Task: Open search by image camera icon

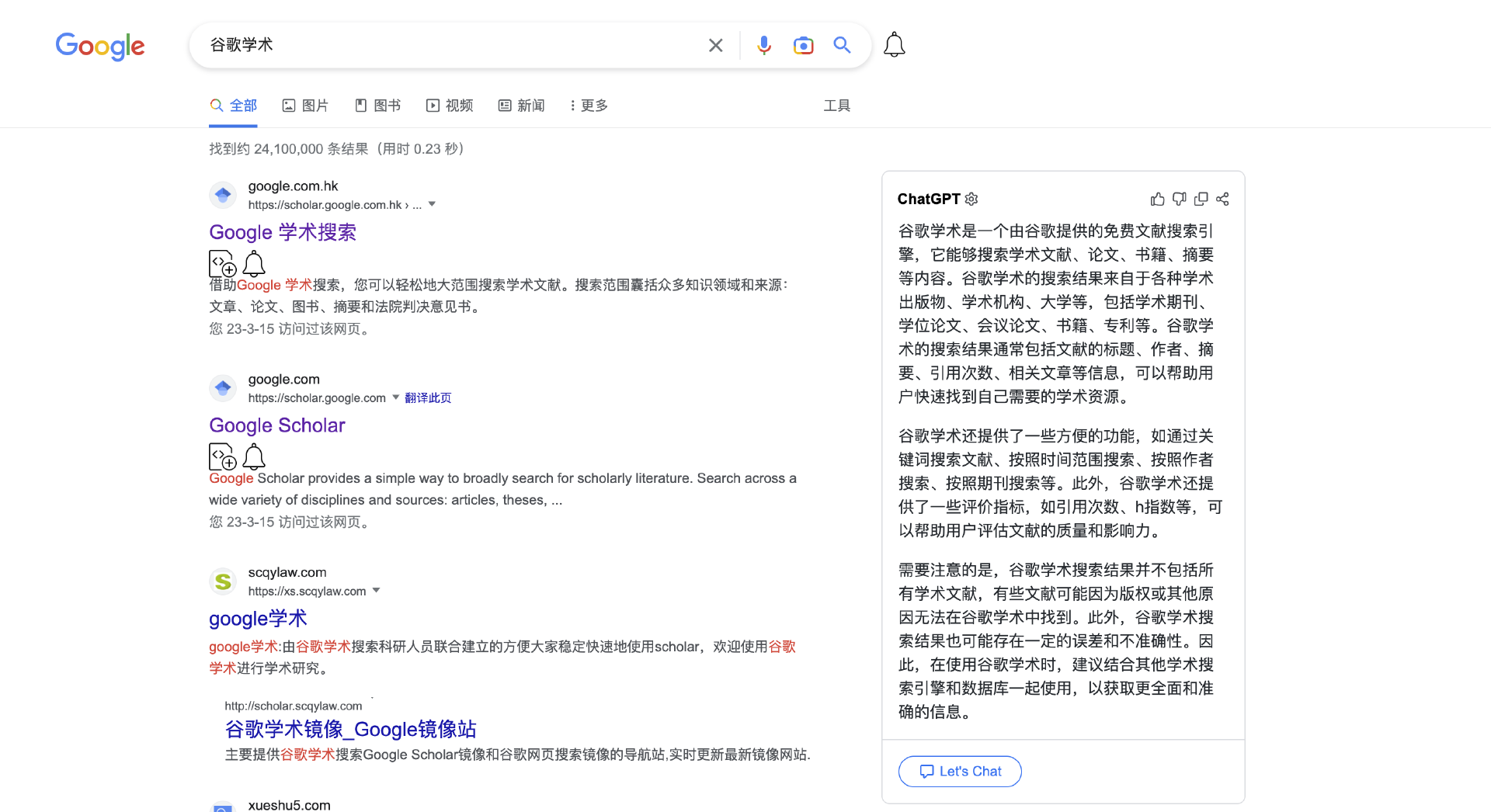Action: click(x=803, y=45)
